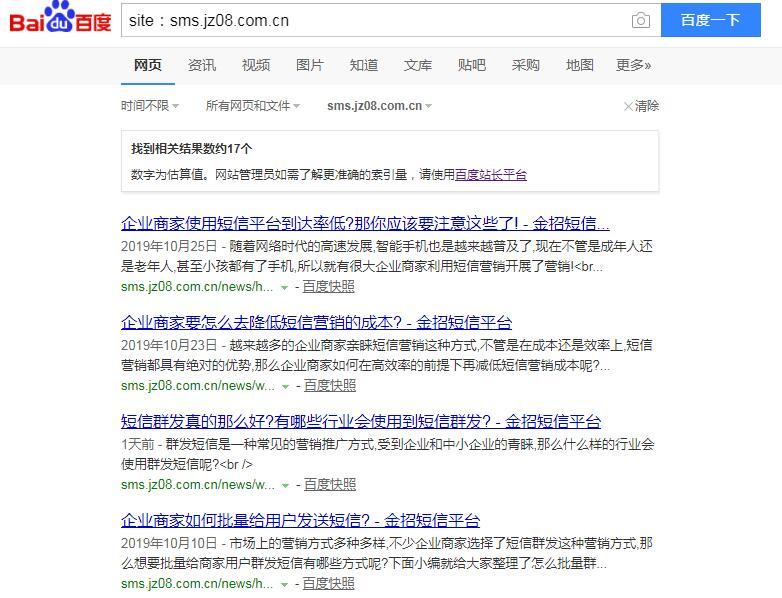This screenshot has height=598, width=782.
Task: Click the date 2019年10月23日
Action: (x=169, y=345)
